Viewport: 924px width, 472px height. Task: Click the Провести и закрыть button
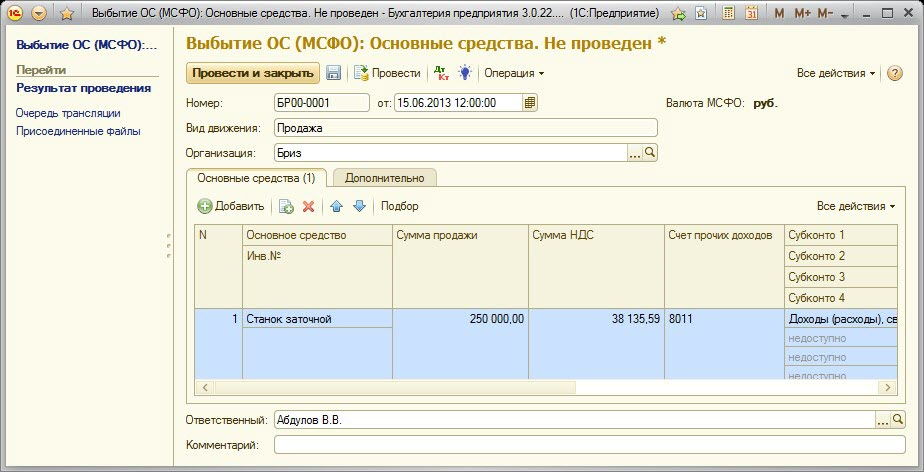tap(252, 73)
